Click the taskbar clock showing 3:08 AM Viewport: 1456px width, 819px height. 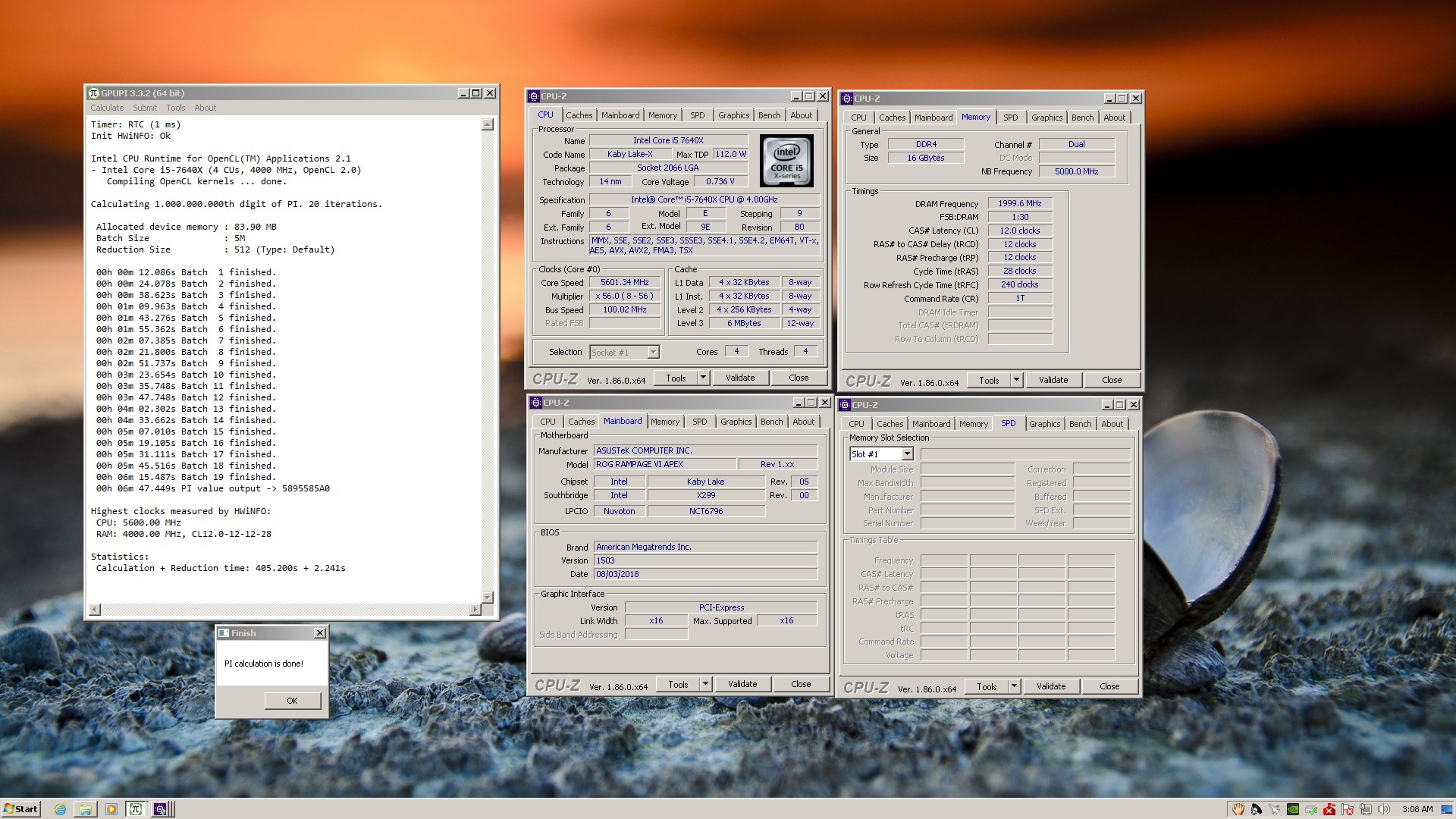tap(1417, 809)
